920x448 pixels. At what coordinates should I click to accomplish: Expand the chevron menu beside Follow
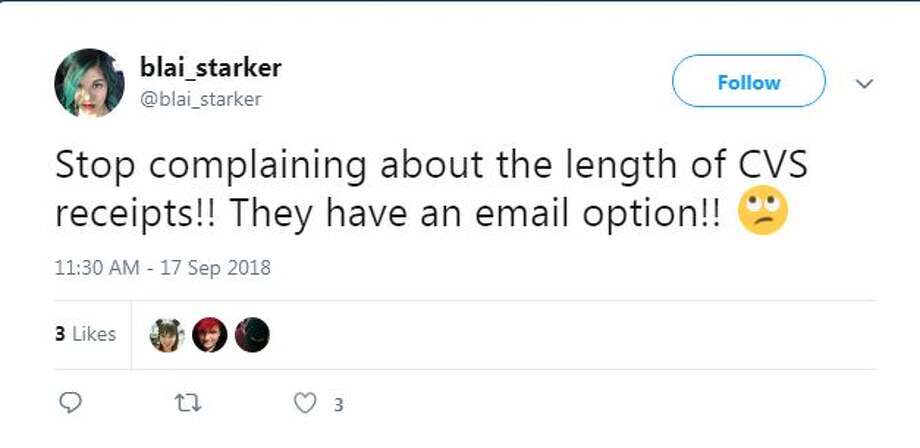coord(864,84)
